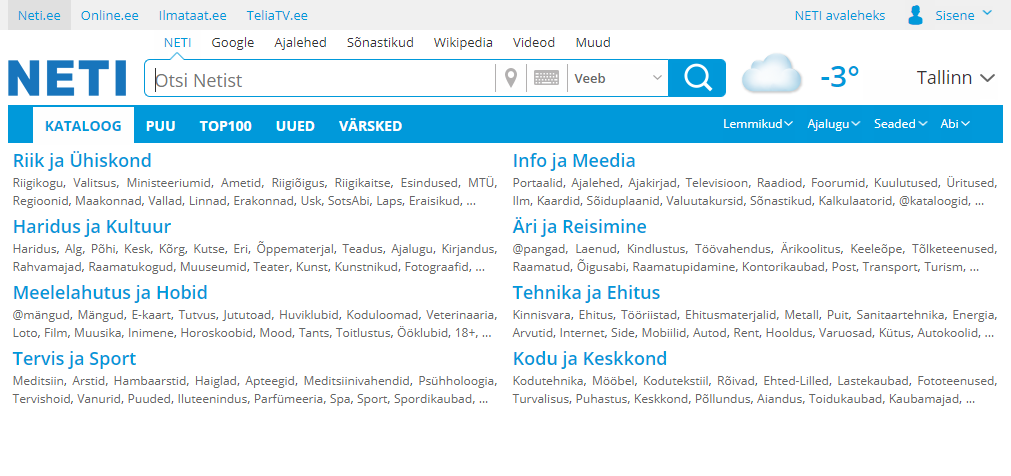This screenshot has width=1011, height=476.
Task: Open the Raamatukogud subcategory
Action: 133,266
